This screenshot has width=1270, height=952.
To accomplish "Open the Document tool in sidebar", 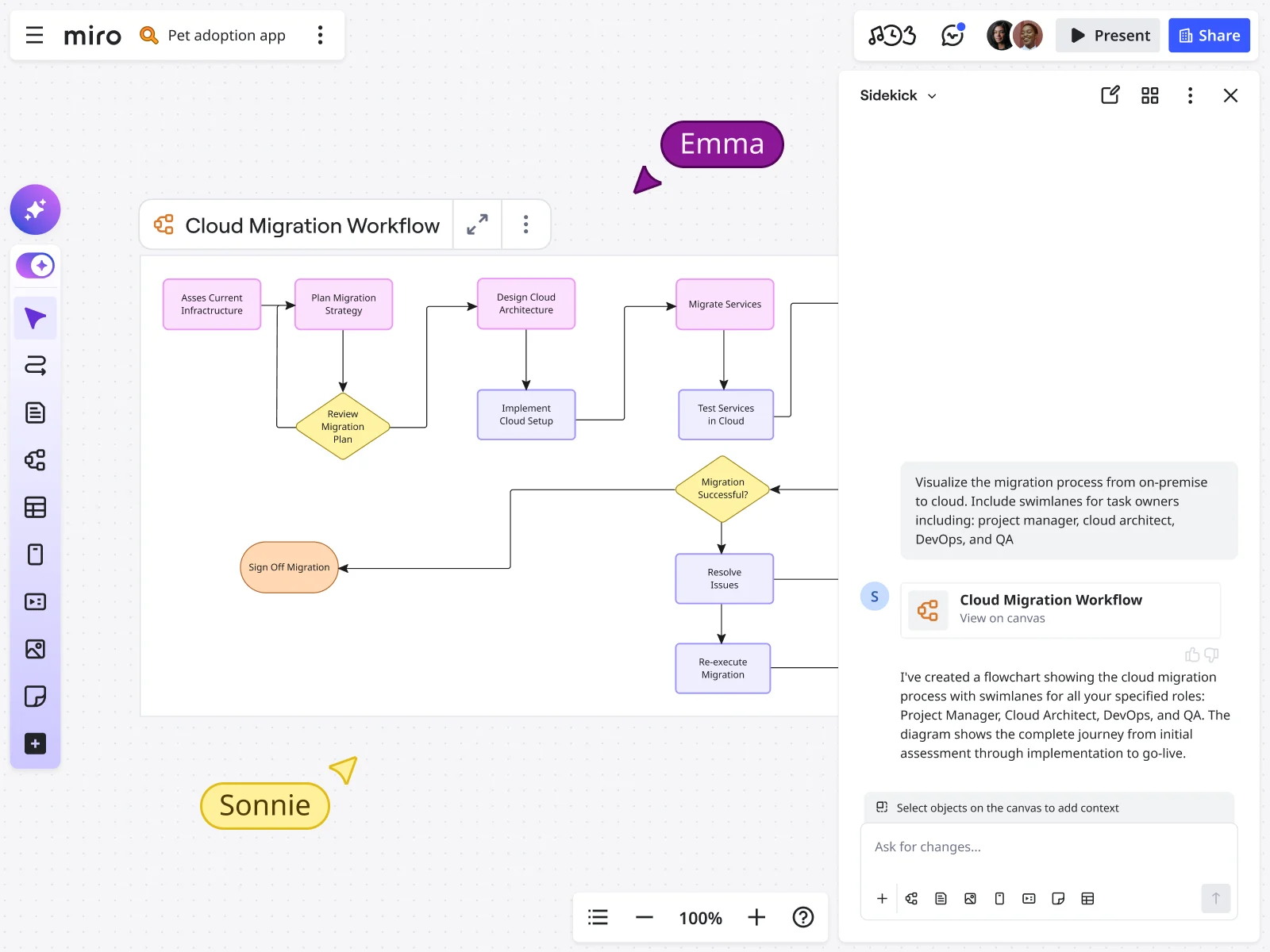I will (35, 412).
